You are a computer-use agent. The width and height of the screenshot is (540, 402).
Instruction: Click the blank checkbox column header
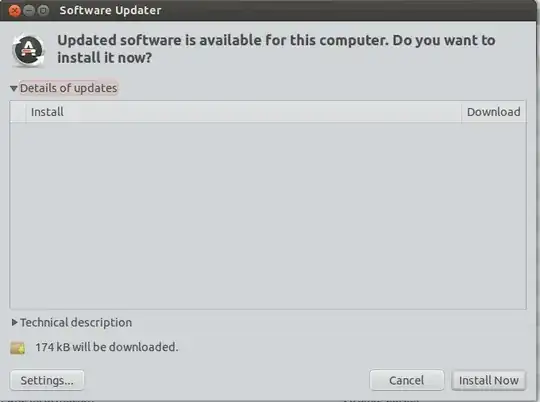(x=18, y=112)
